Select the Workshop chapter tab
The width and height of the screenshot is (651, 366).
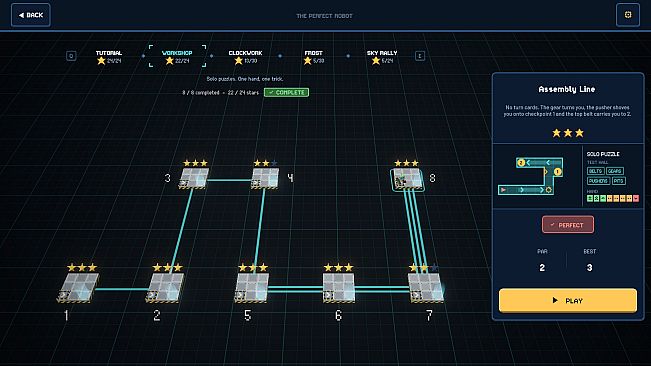point(177,56)
